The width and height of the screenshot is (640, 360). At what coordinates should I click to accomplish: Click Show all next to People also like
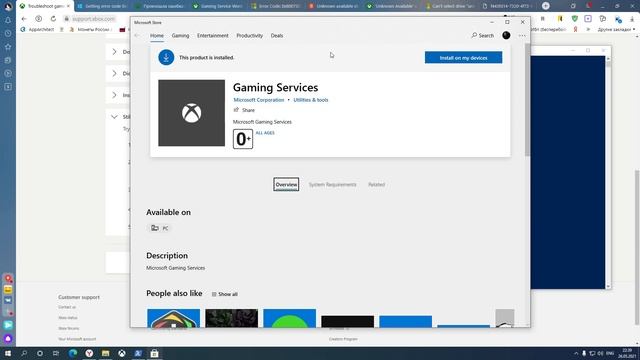(x=224, y=294)
